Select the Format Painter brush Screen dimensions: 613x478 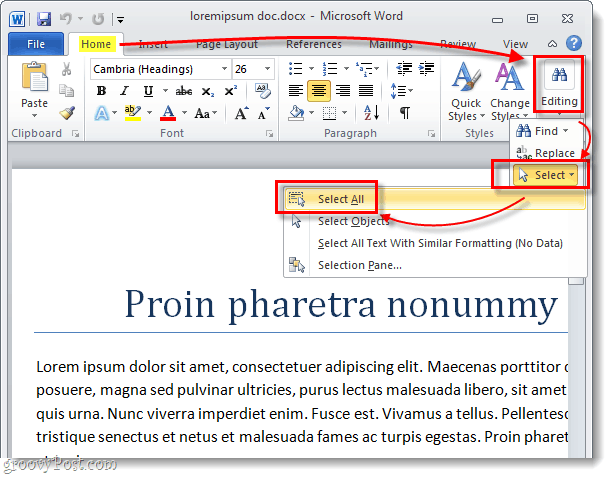[x=67, y=113]
